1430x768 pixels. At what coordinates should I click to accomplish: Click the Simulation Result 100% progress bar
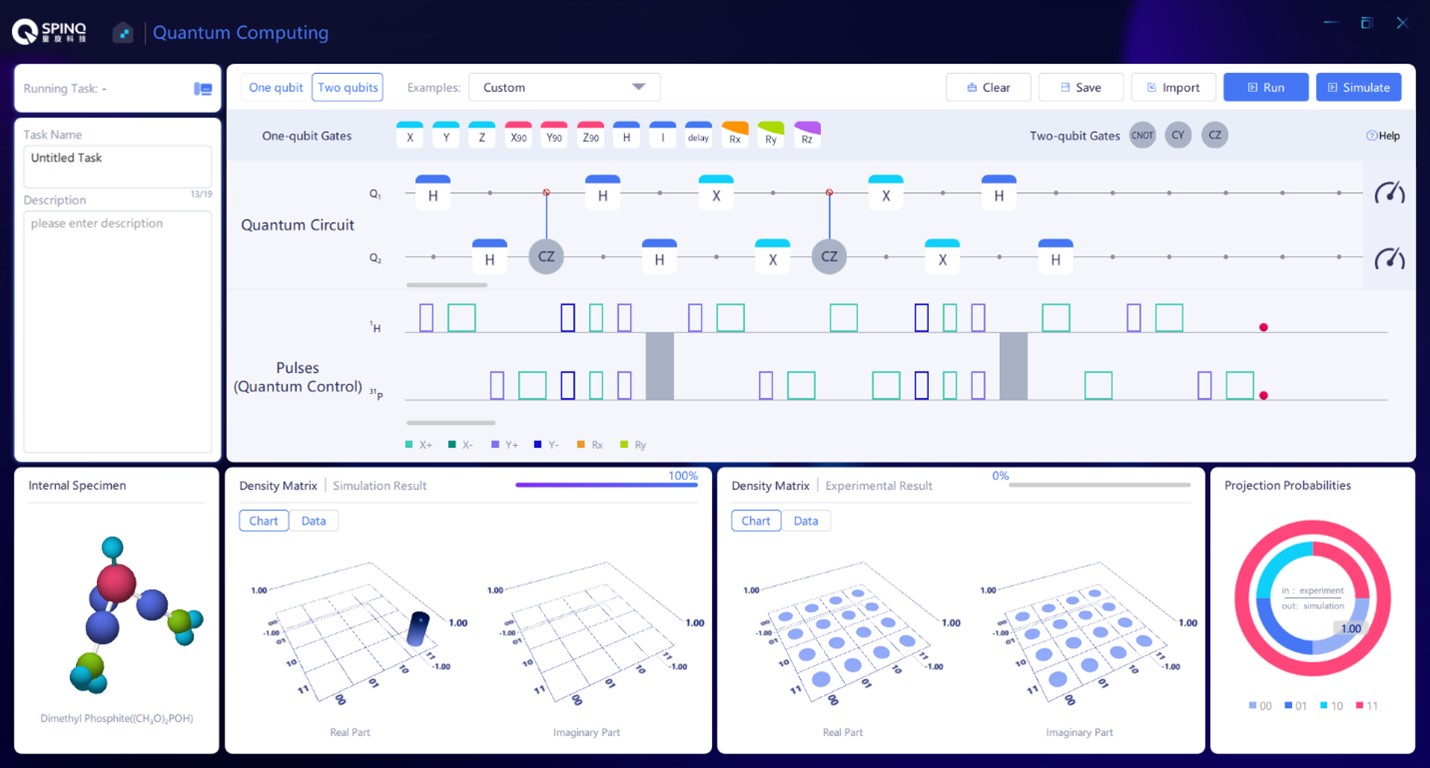coord(607,485)
